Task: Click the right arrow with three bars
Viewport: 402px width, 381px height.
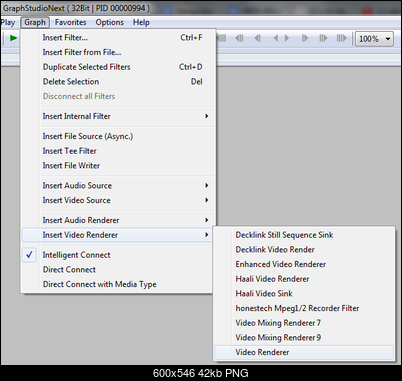Action: [341, 38]
